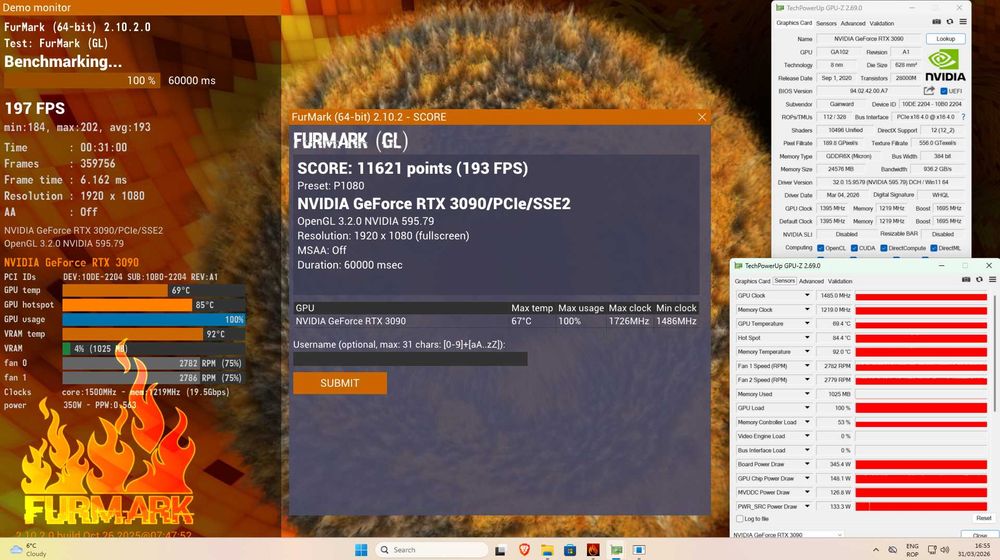
Task: Open Task View on the taskbar
Action: [500, 550]
